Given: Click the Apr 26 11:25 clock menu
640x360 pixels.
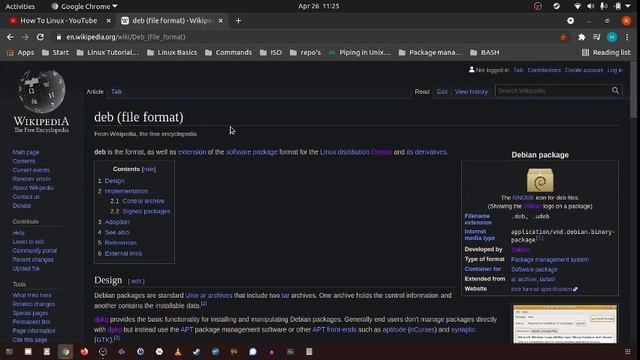Looking at the screenshot, I should (319, 6).
